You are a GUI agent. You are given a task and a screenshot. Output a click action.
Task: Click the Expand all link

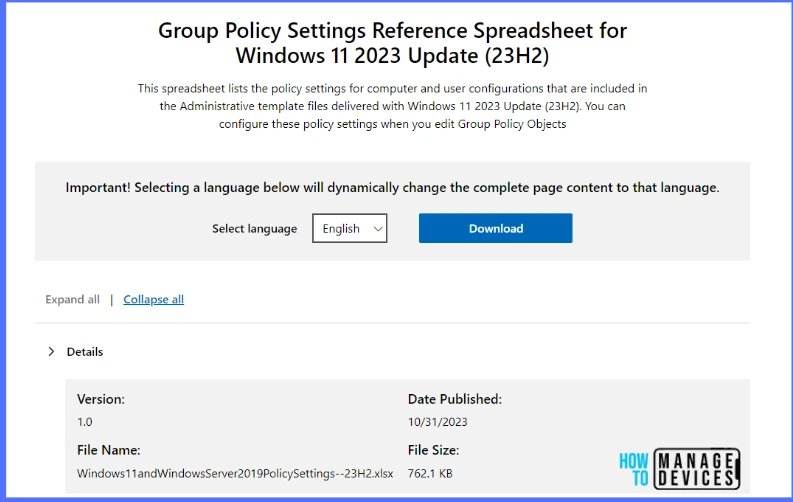click(x=72, y=299)
